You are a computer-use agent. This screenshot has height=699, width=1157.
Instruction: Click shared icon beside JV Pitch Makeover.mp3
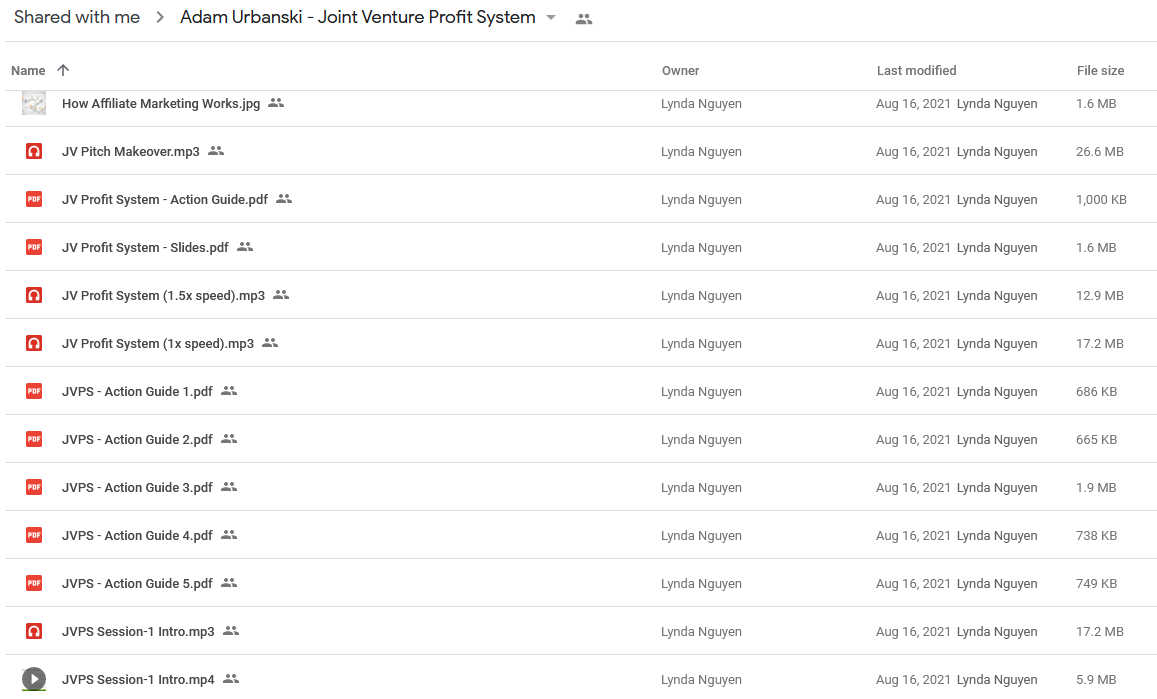tap(215, 151)
